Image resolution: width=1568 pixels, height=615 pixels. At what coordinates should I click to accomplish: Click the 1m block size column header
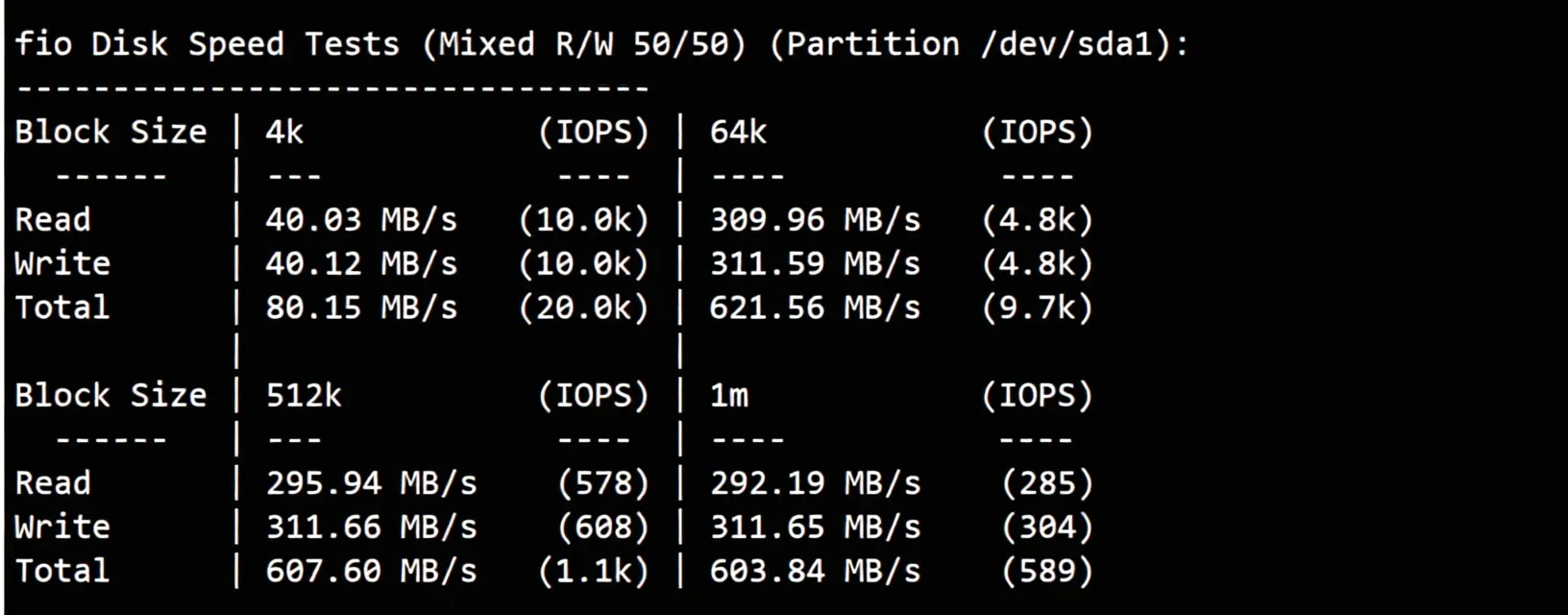(728, 395)
